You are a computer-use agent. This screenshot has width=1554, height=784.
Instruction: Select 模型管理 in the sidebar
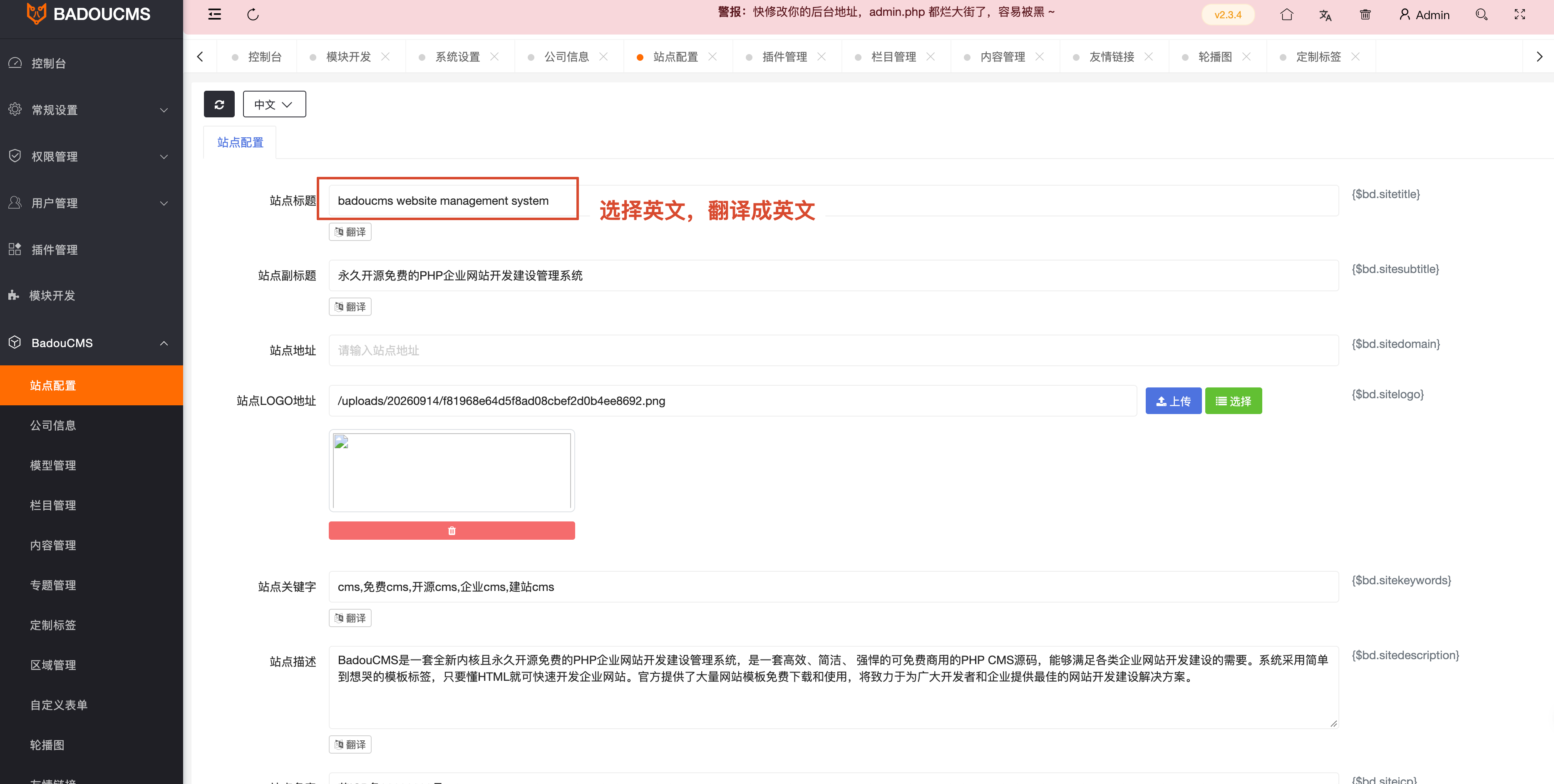(92, 465)
